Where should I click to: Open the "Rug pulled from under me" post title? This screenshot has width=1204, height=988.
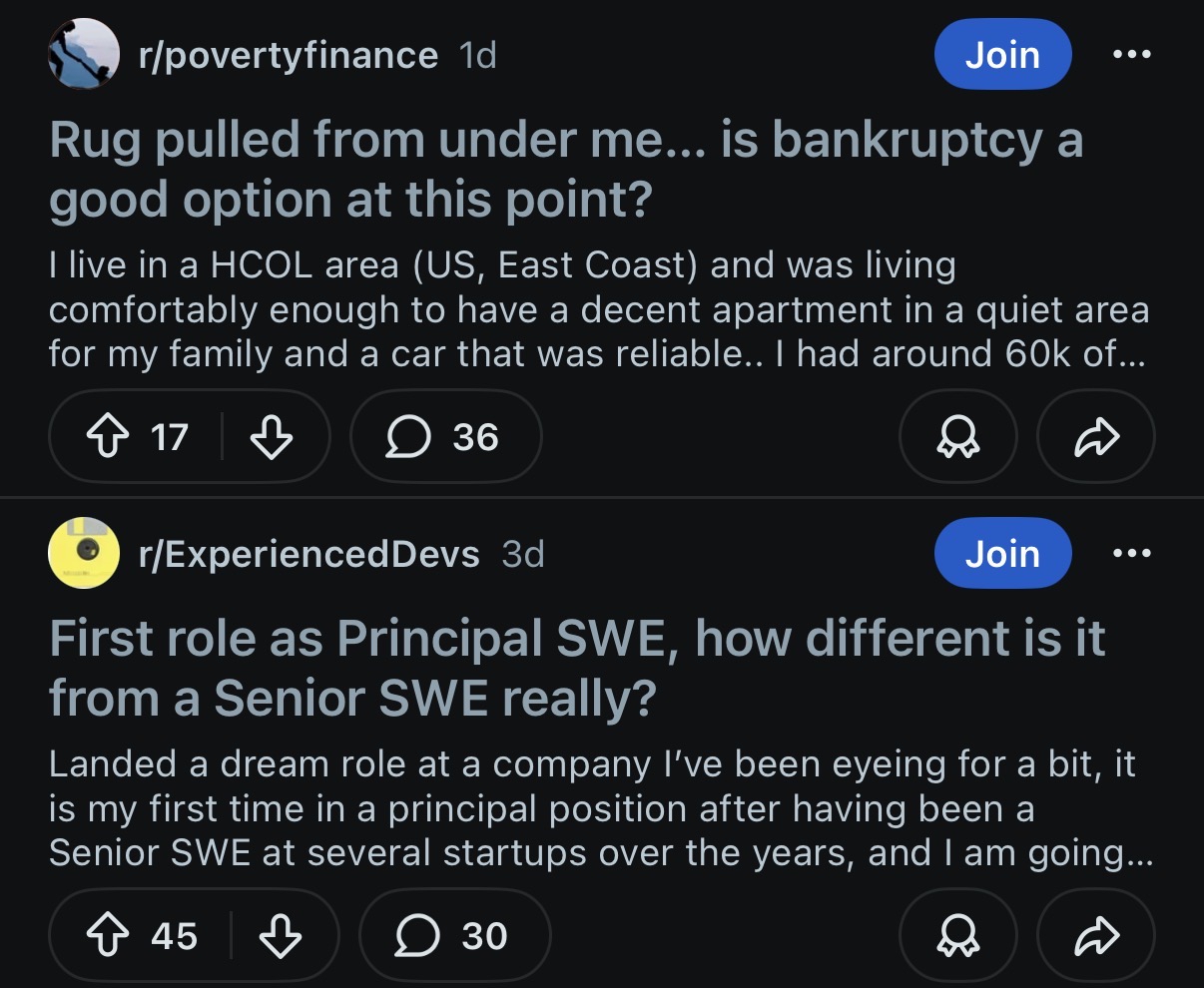[x=565, y=170]
